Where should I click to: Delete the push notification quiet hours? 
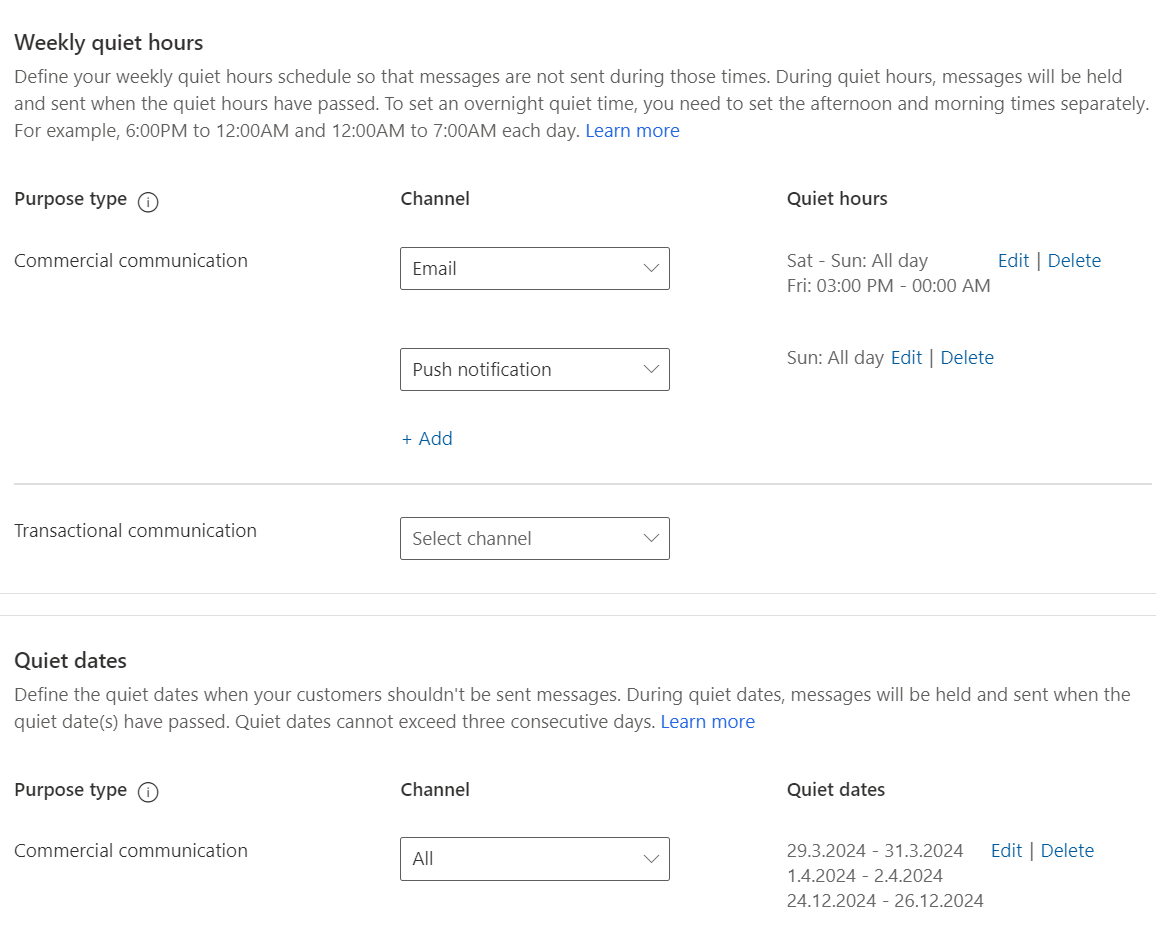[966, 357]
